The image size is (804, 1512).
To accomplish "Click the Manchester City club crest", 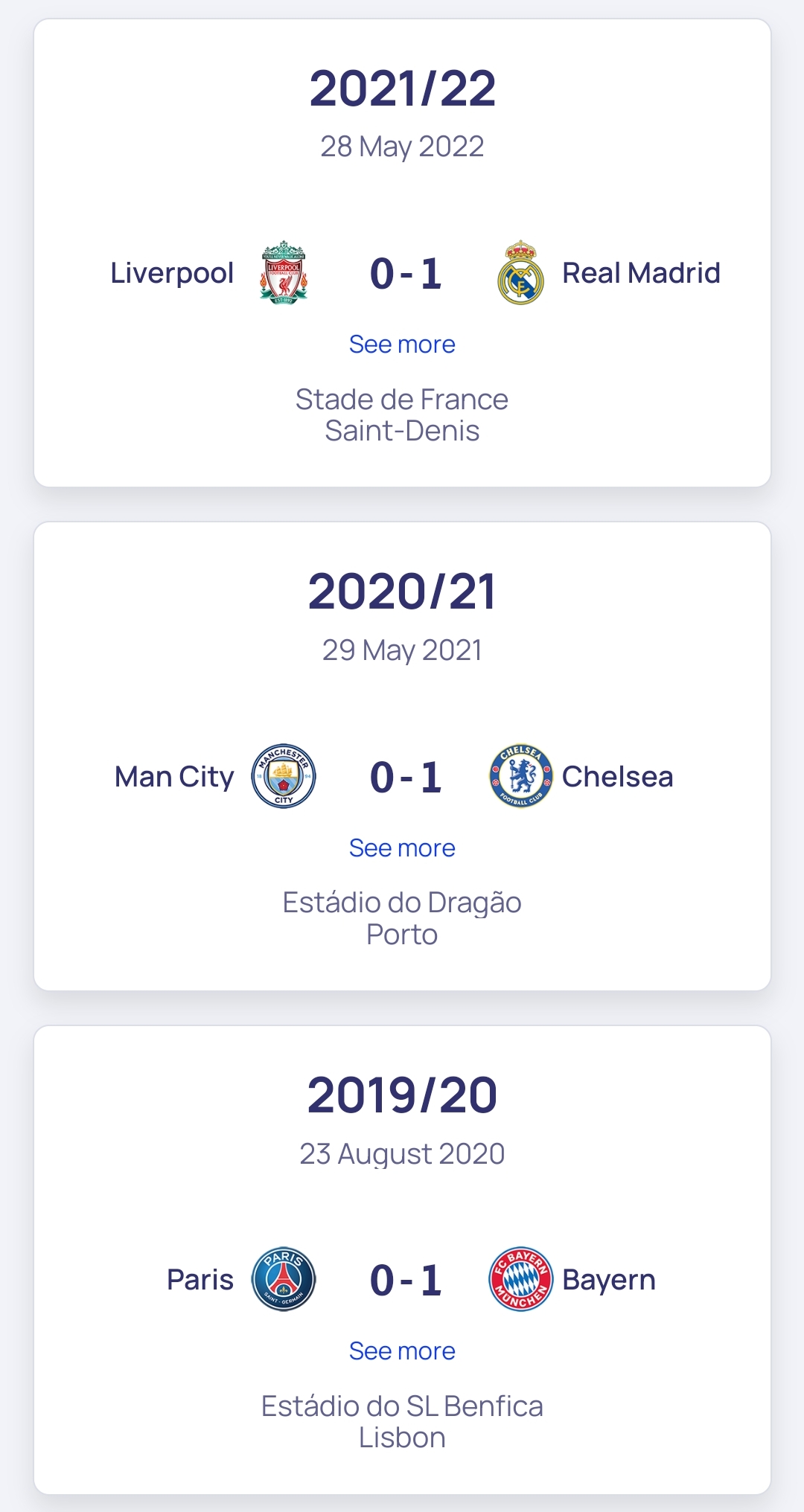I will (x=284, y=776).
